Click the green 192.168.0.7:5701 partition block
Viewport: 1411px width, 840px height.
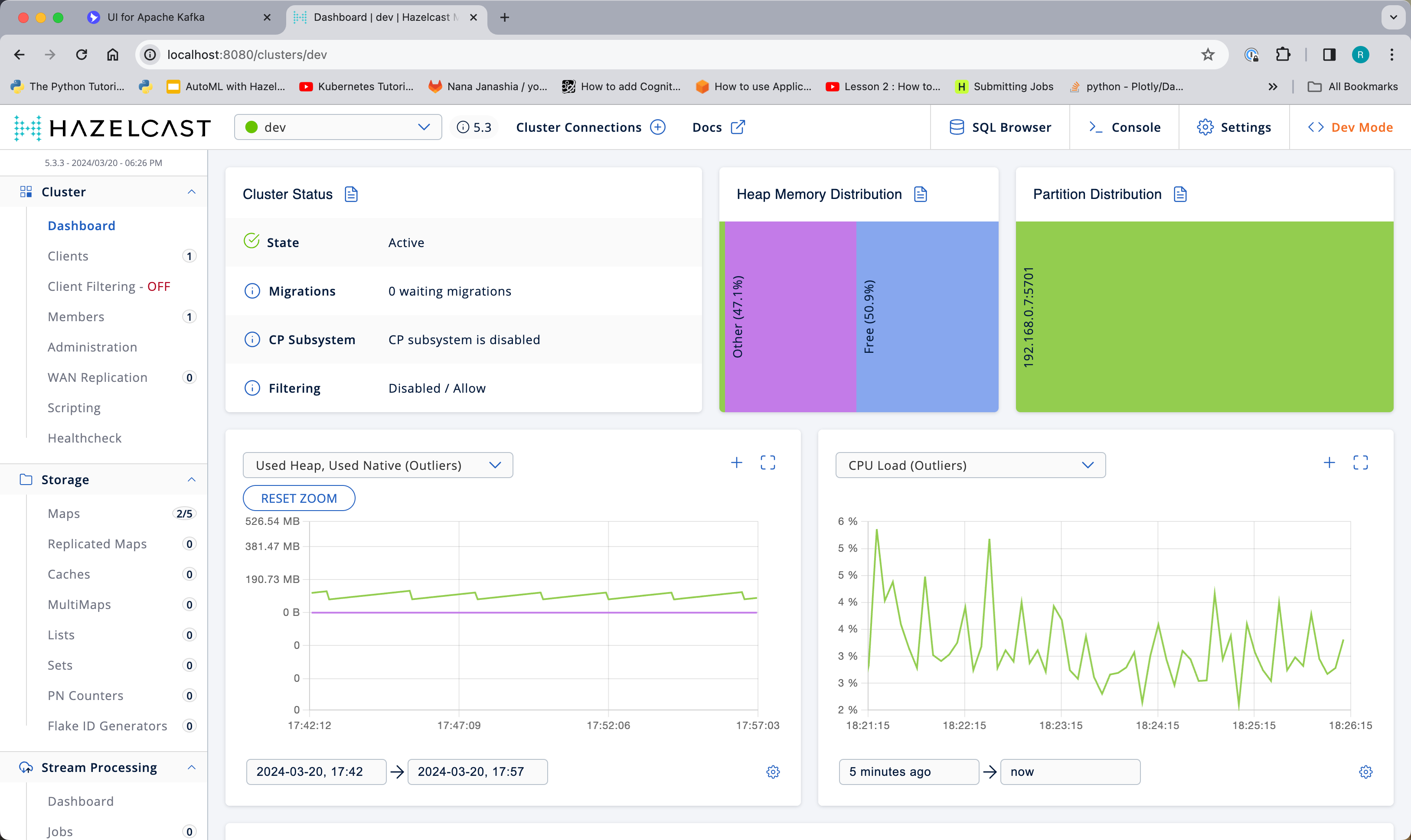point(1204,316)
